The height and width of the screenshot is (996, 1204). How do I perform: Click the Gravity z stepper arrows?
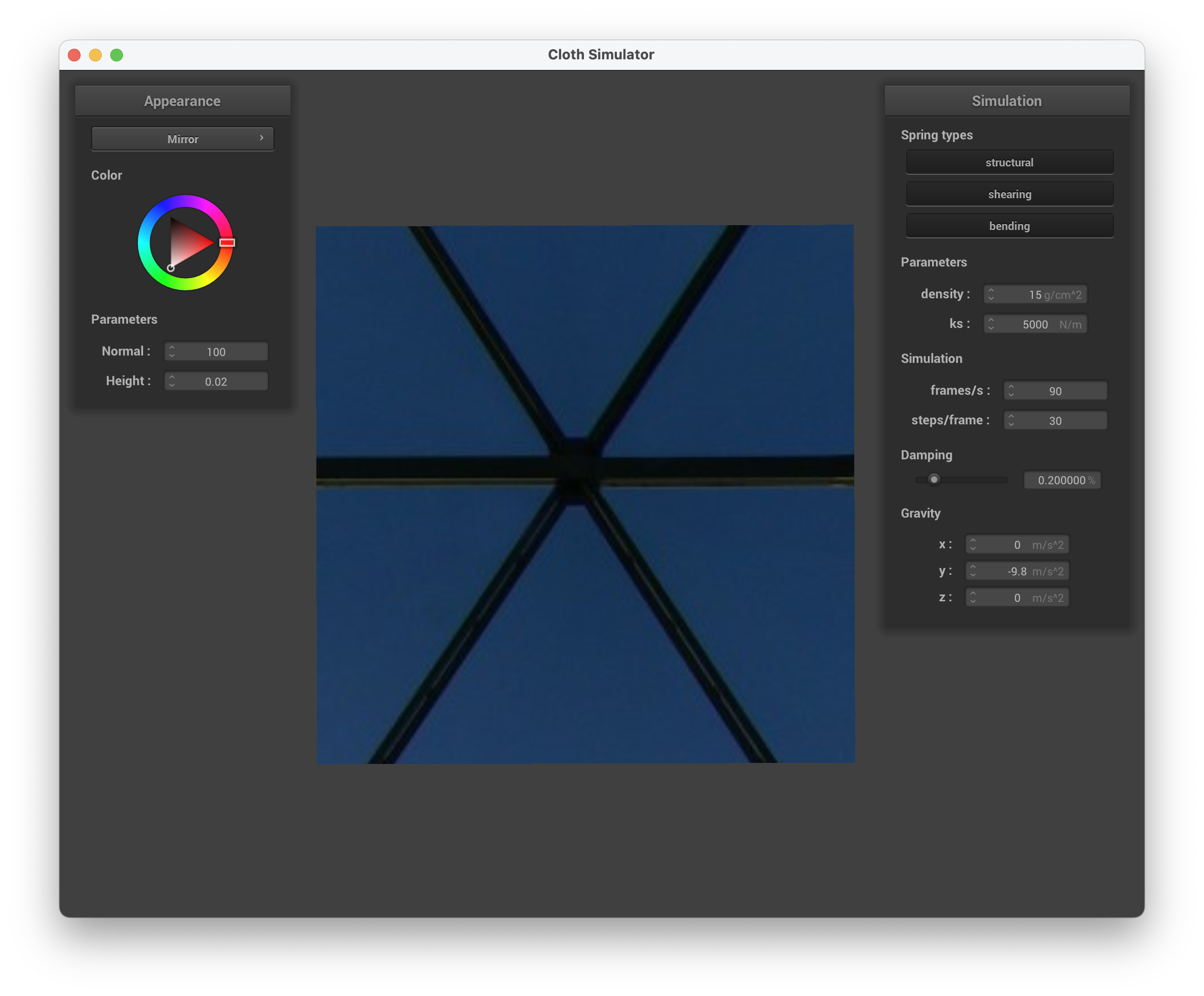(972, 598)
